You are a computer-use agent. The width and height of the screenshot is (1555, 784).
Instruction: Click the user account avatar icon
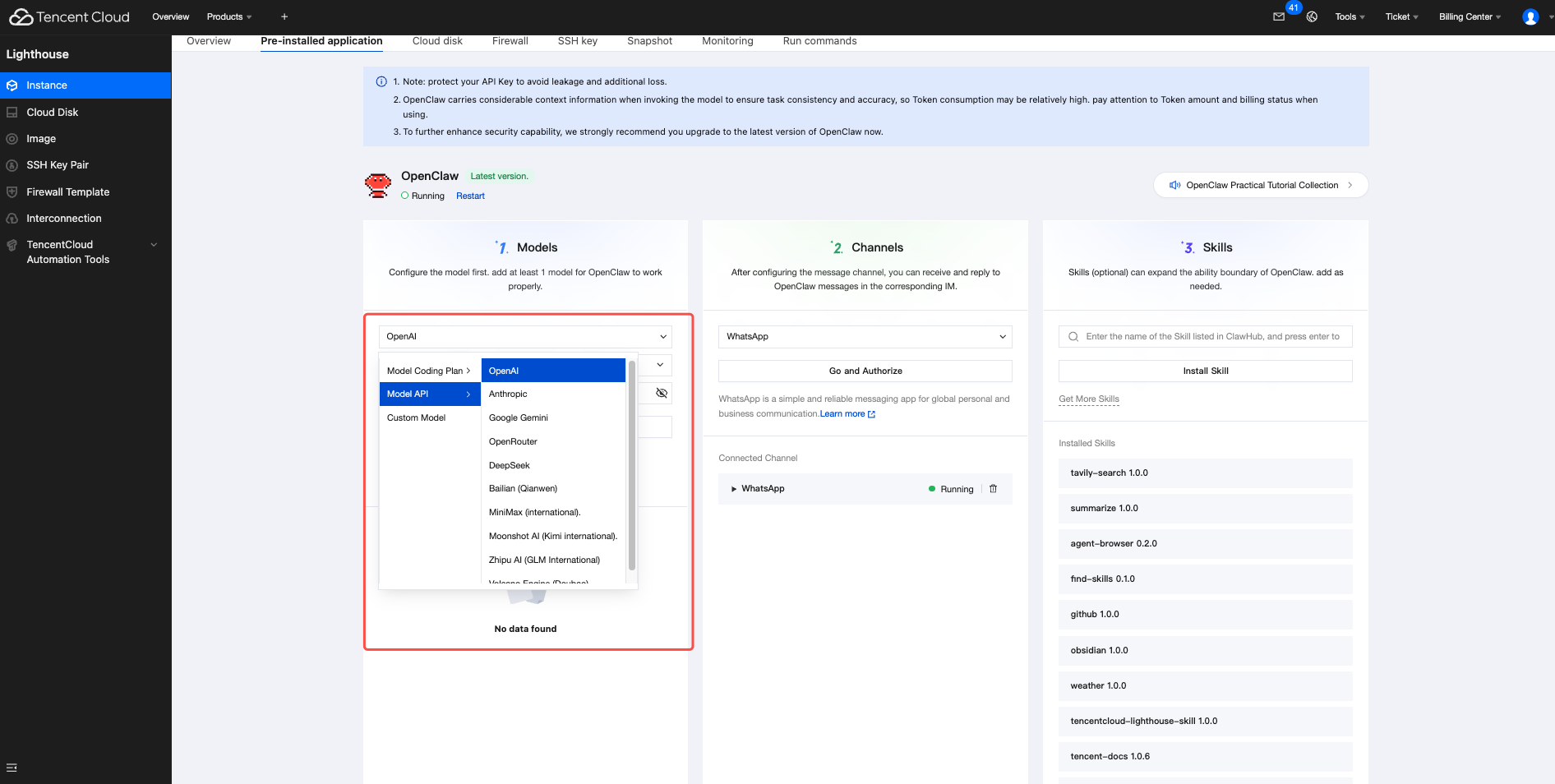click(1530, 16)
